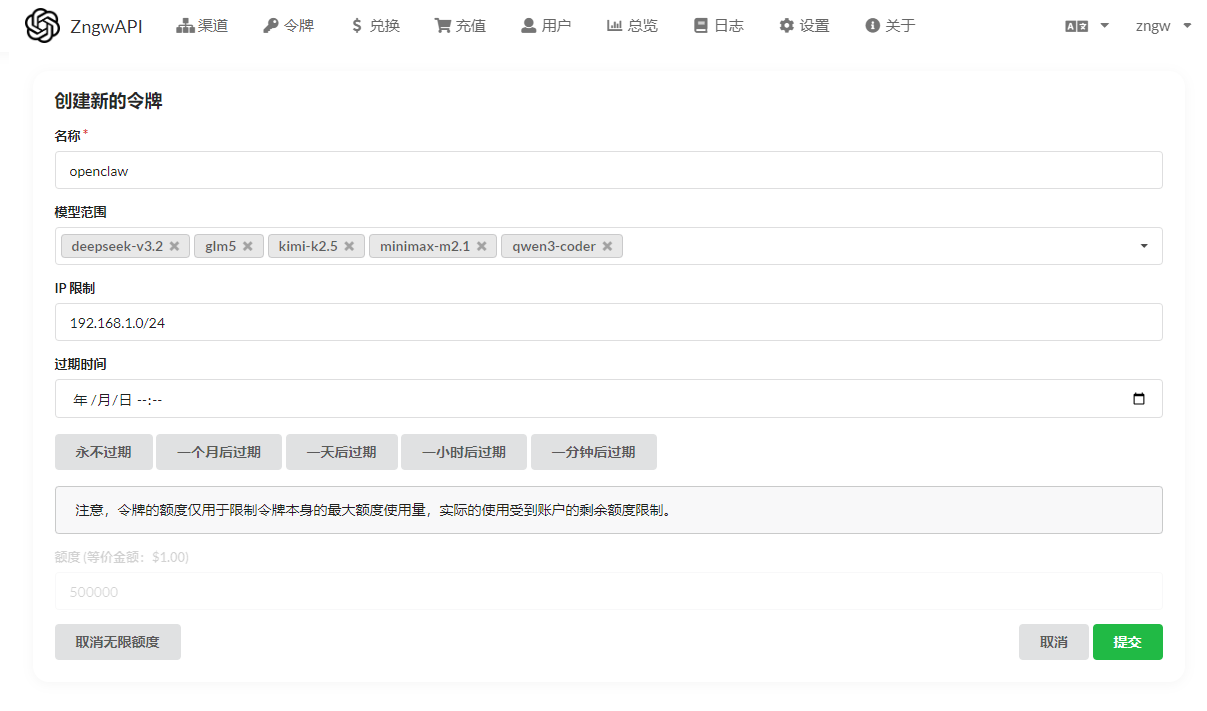Open the language switcher dropdown
Image resolution: width=1207 pixels, height=711 pixels.
(1087, 26)
